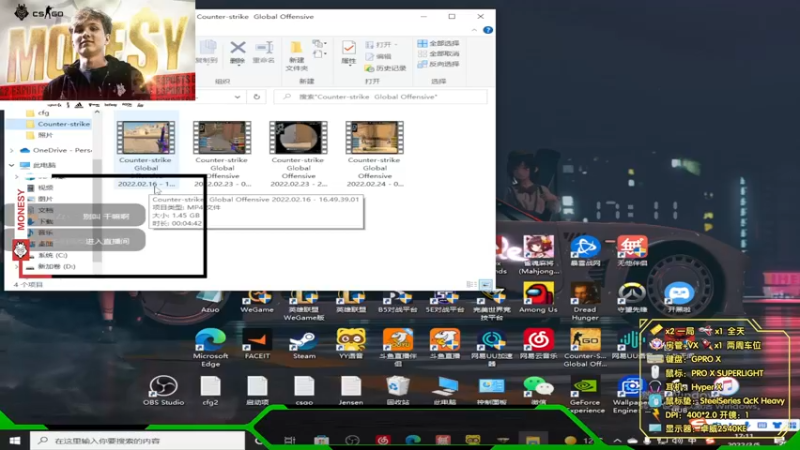
Task: Open the Steam desktop shortcut
Action: click(304, 344)
